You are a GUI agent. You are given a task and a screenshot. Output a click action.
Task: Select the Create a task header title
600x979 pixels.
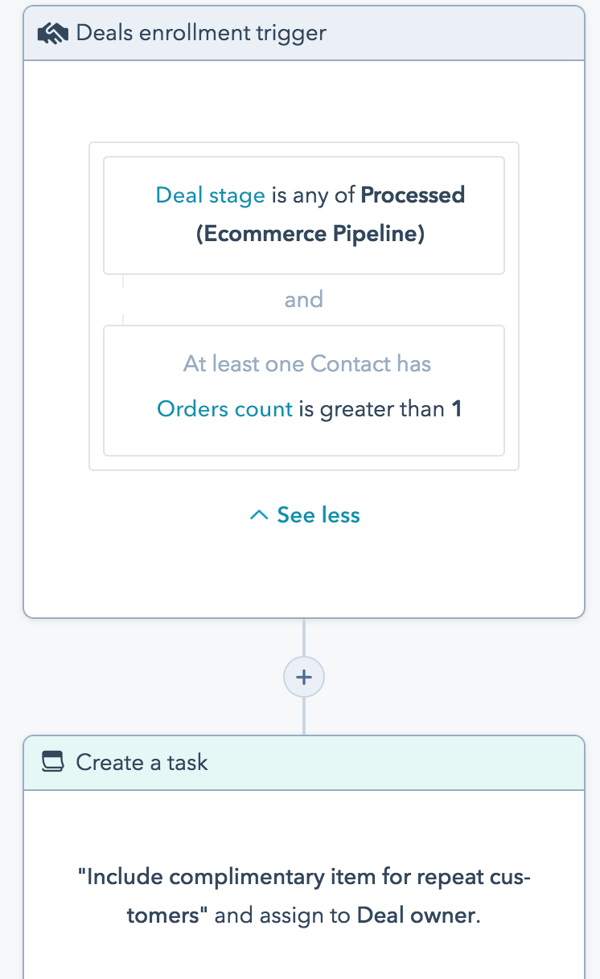click(141, 762)
